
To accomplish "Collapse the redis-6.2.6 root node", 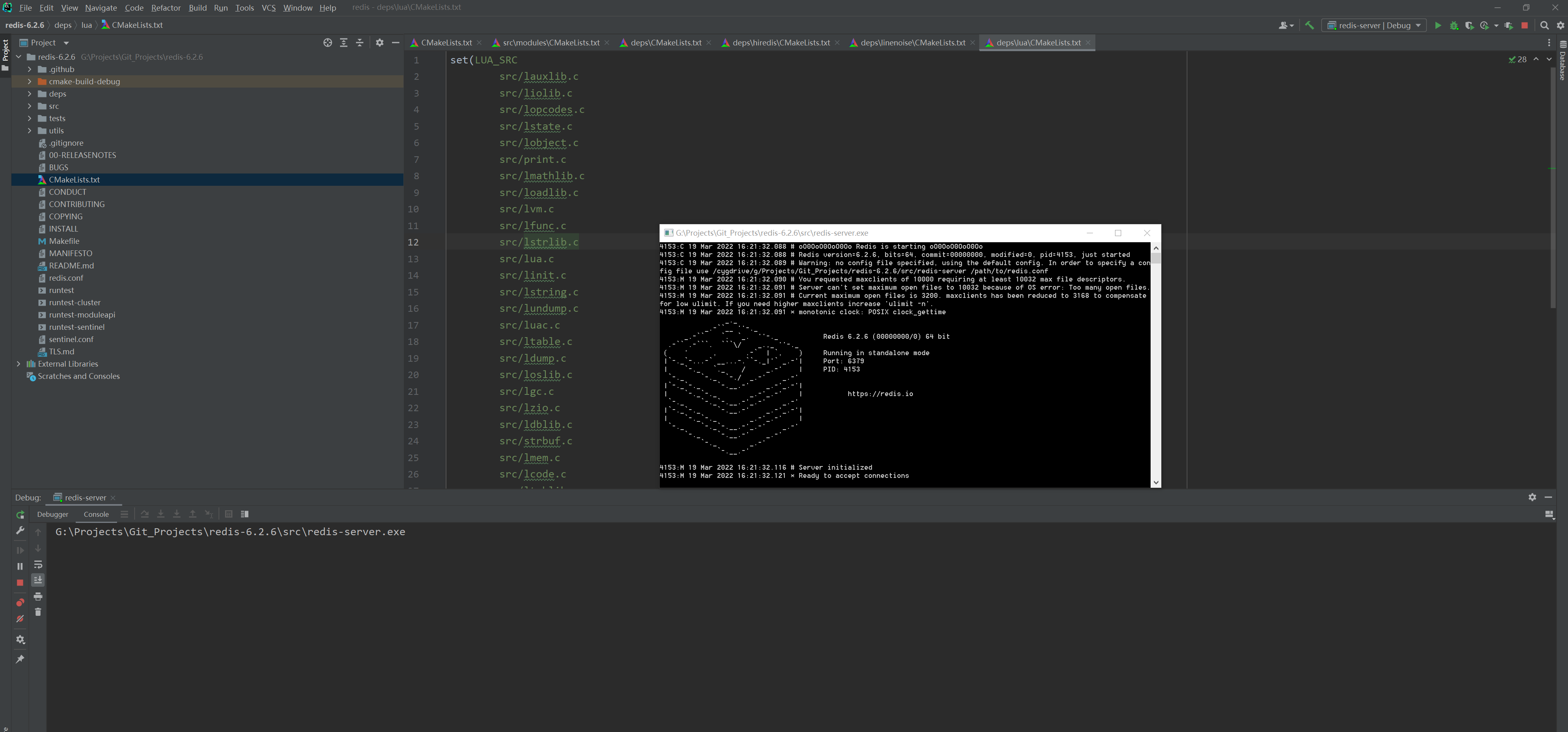I will pyautogui.click(x=18, y=57).
